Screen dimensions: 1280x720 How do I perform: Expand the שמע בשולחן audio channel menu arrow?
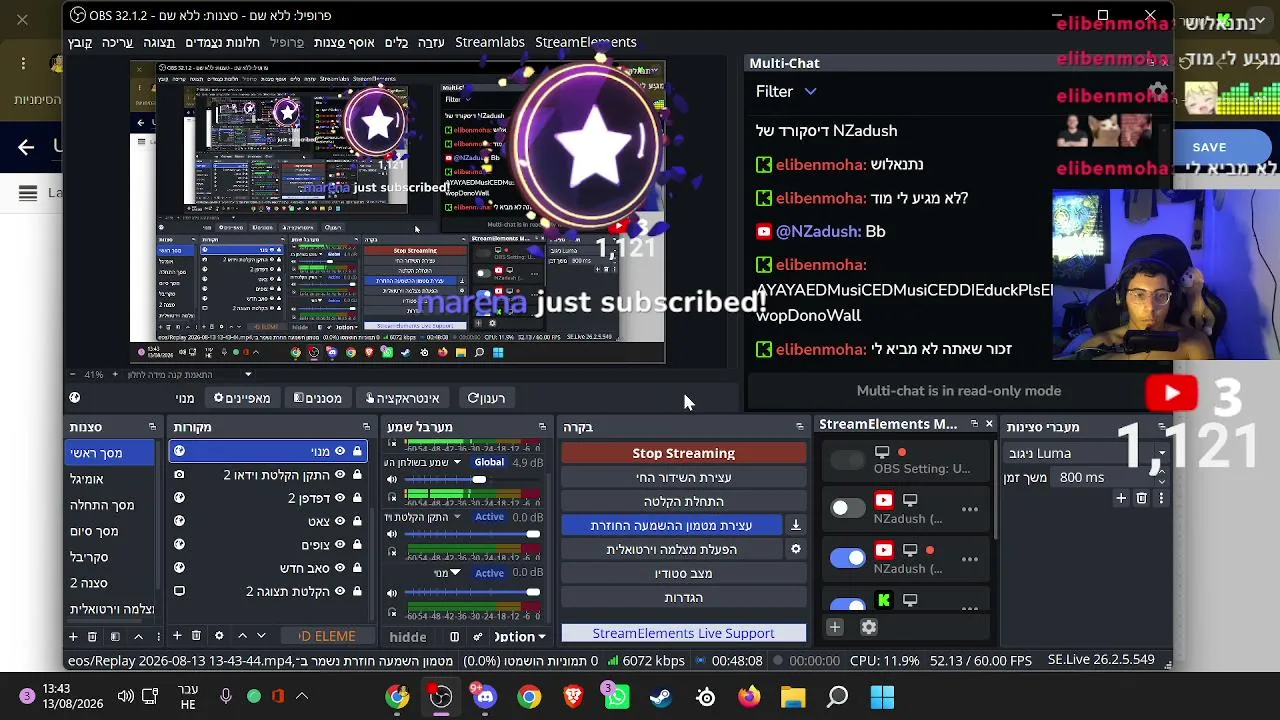(457, 462)
